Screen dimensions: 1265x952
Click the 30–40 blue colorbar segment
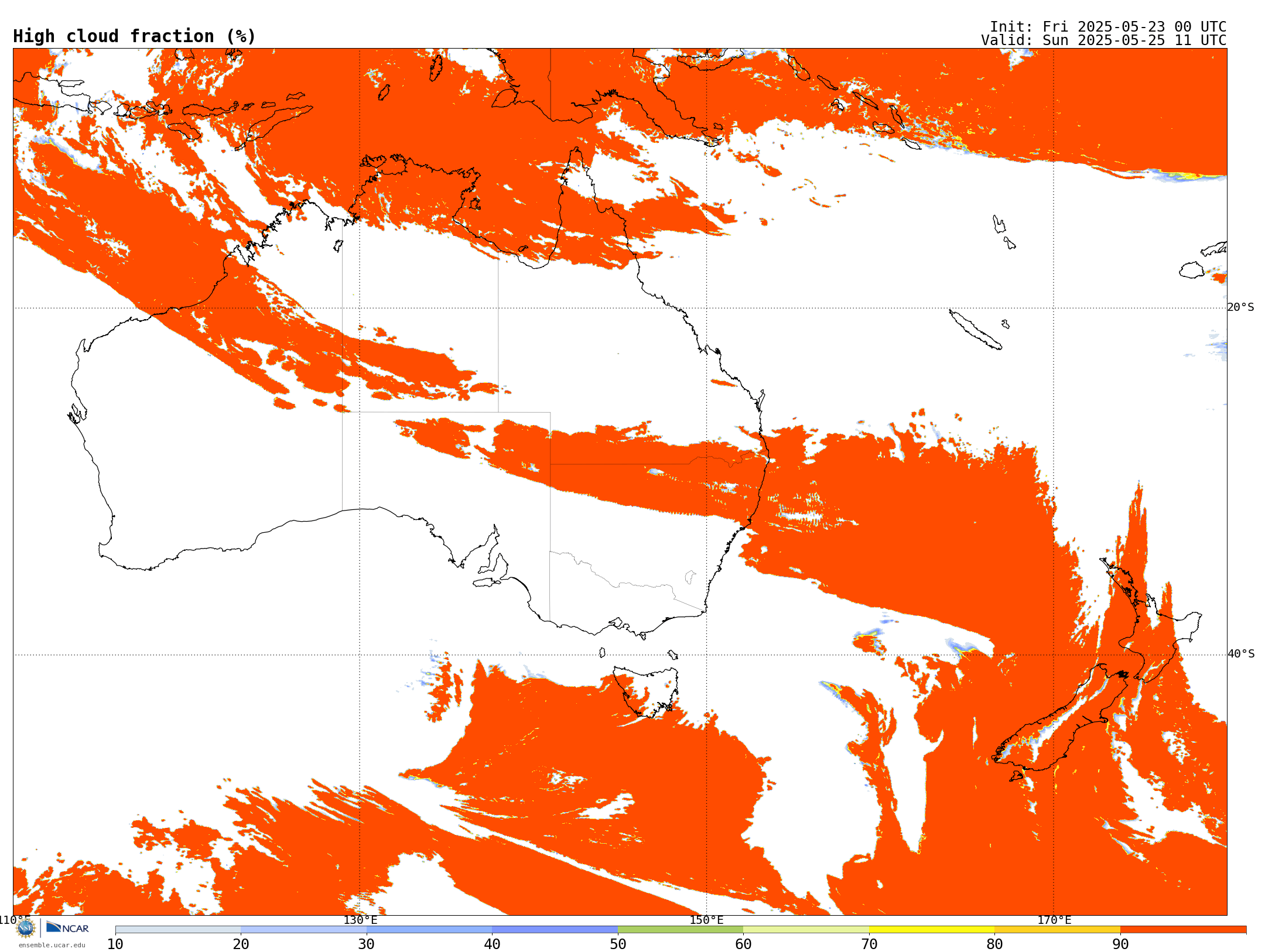point(429,930)
